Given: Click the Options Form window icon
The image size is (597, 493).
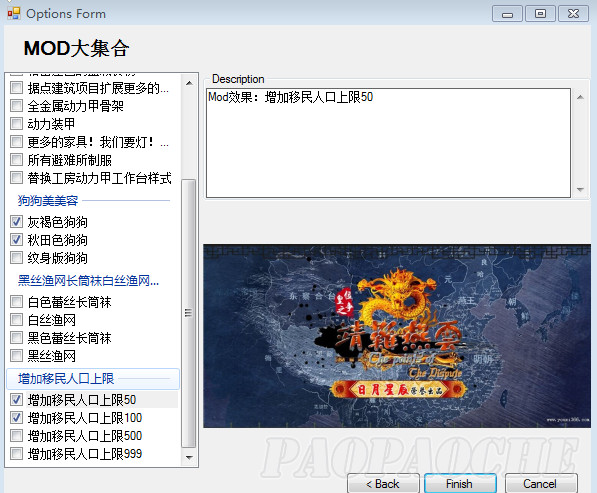Looking at the screenshot, I should click(14, 13).
